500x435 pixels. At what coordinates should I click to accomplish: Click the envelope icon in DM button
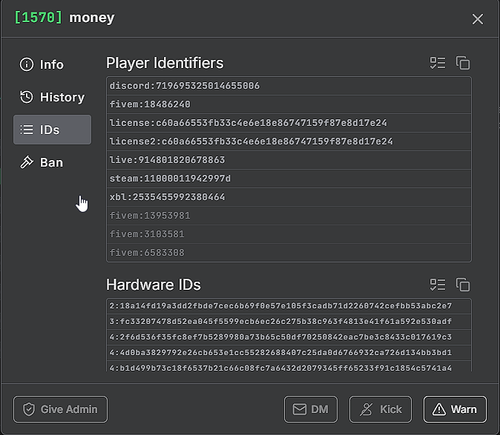[x=299, y=409]
